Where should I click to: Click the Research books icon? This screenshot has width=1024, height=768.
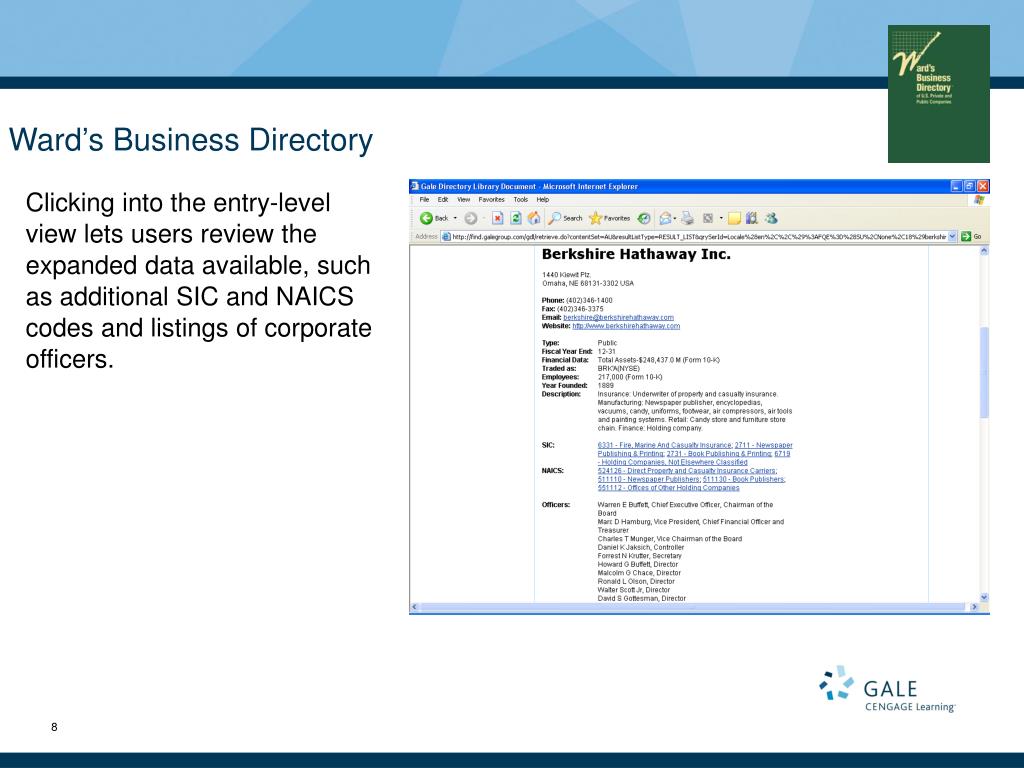click(752, 218)
